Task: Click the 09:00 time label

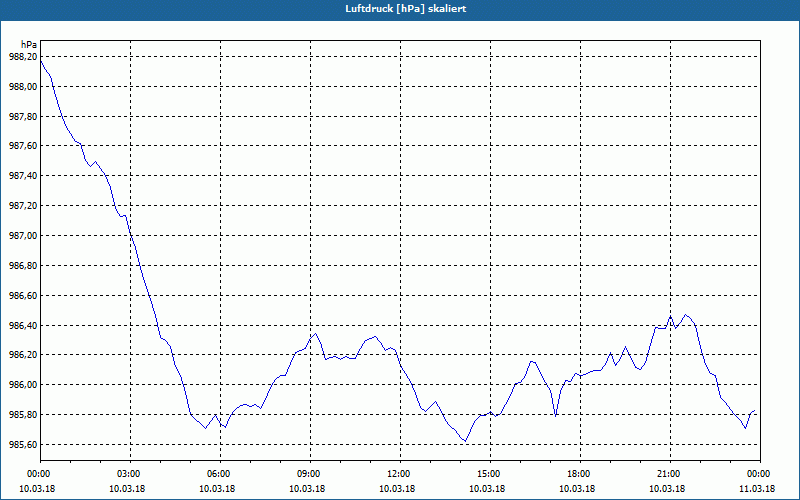Action: 310,474
